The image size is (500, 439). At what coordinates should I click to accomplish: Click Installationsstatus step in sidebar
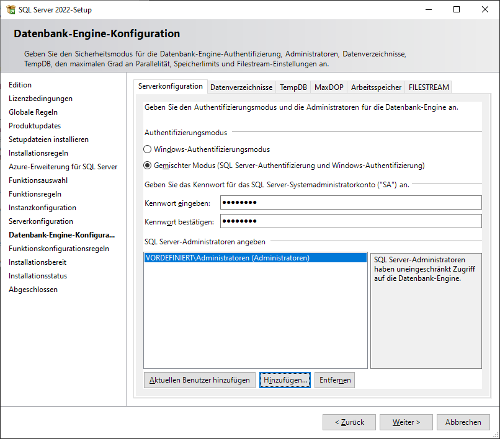tap(38, 276)
